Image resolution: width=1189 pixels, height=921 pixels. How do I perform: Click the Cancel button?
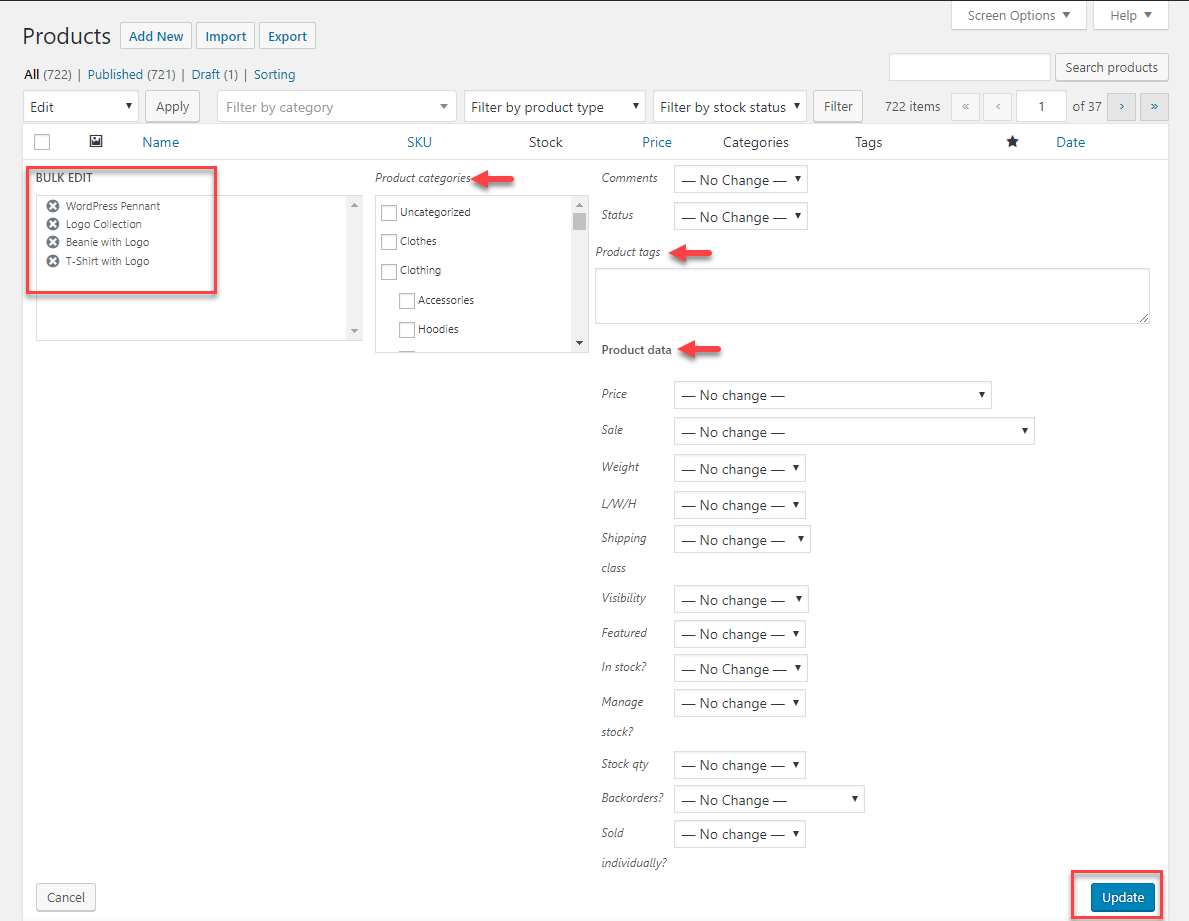[66, 897]
